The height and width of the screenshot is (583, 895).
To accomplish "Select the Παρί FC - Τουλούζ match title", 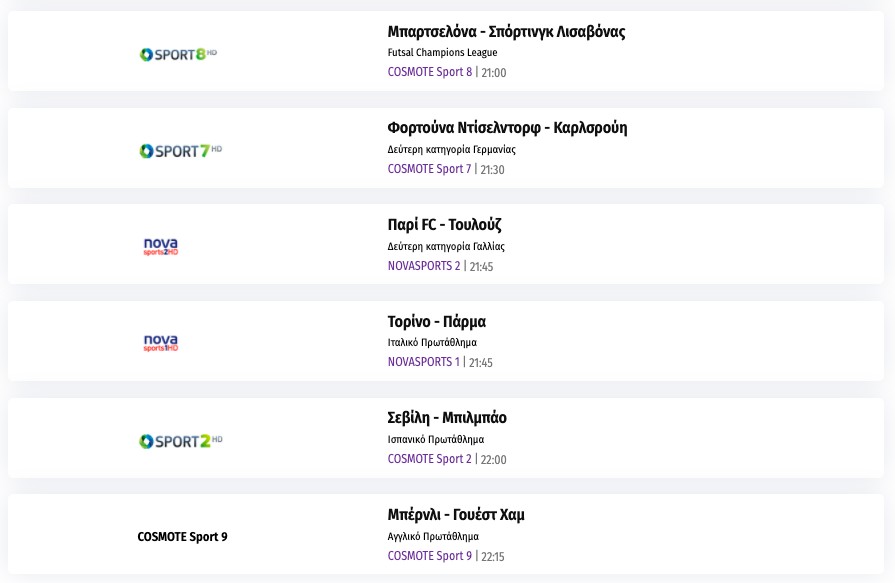I will 451,225.
